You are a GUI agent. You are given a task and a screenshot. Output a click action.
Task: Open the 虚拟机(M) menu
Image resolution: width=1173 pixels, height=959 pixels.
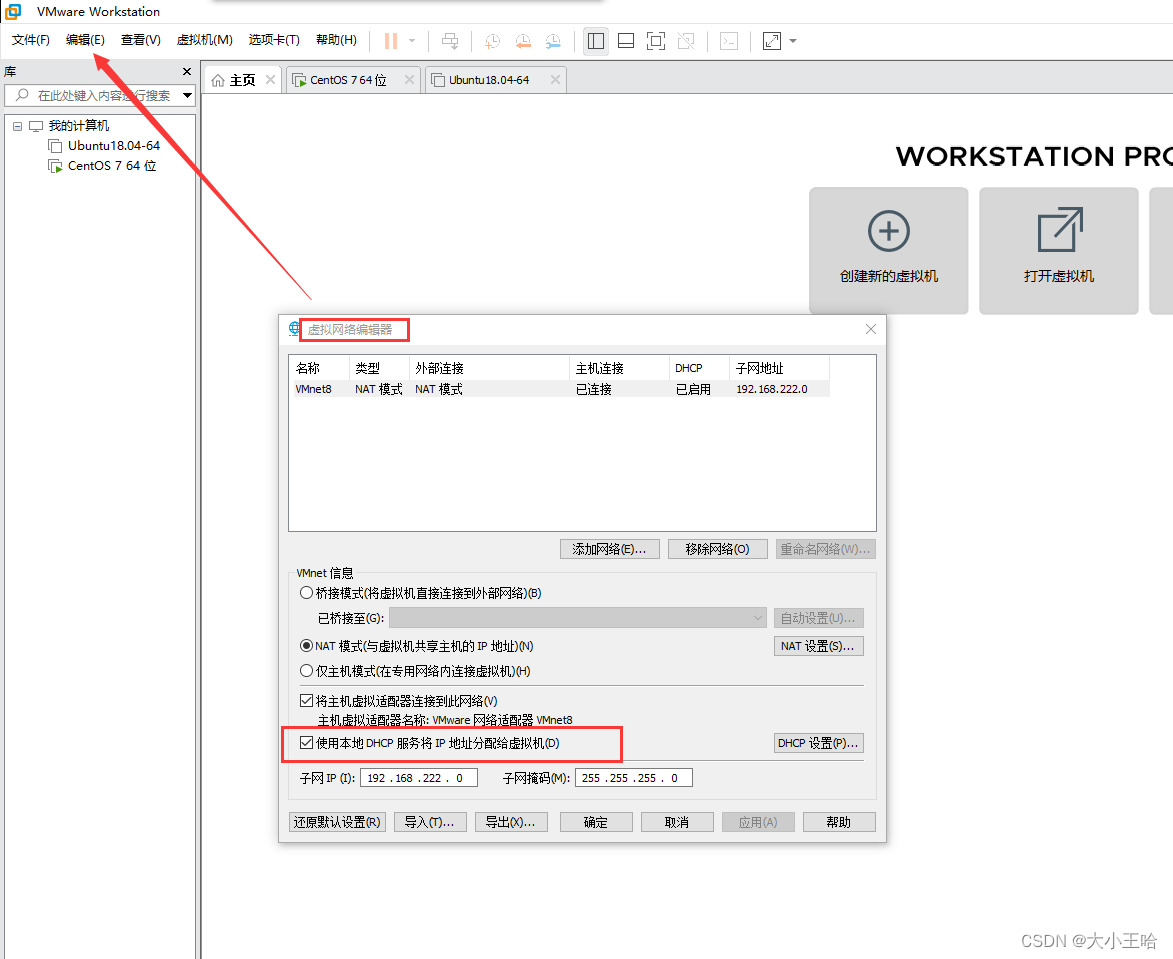pyautogui.click(x=204, y=40)
